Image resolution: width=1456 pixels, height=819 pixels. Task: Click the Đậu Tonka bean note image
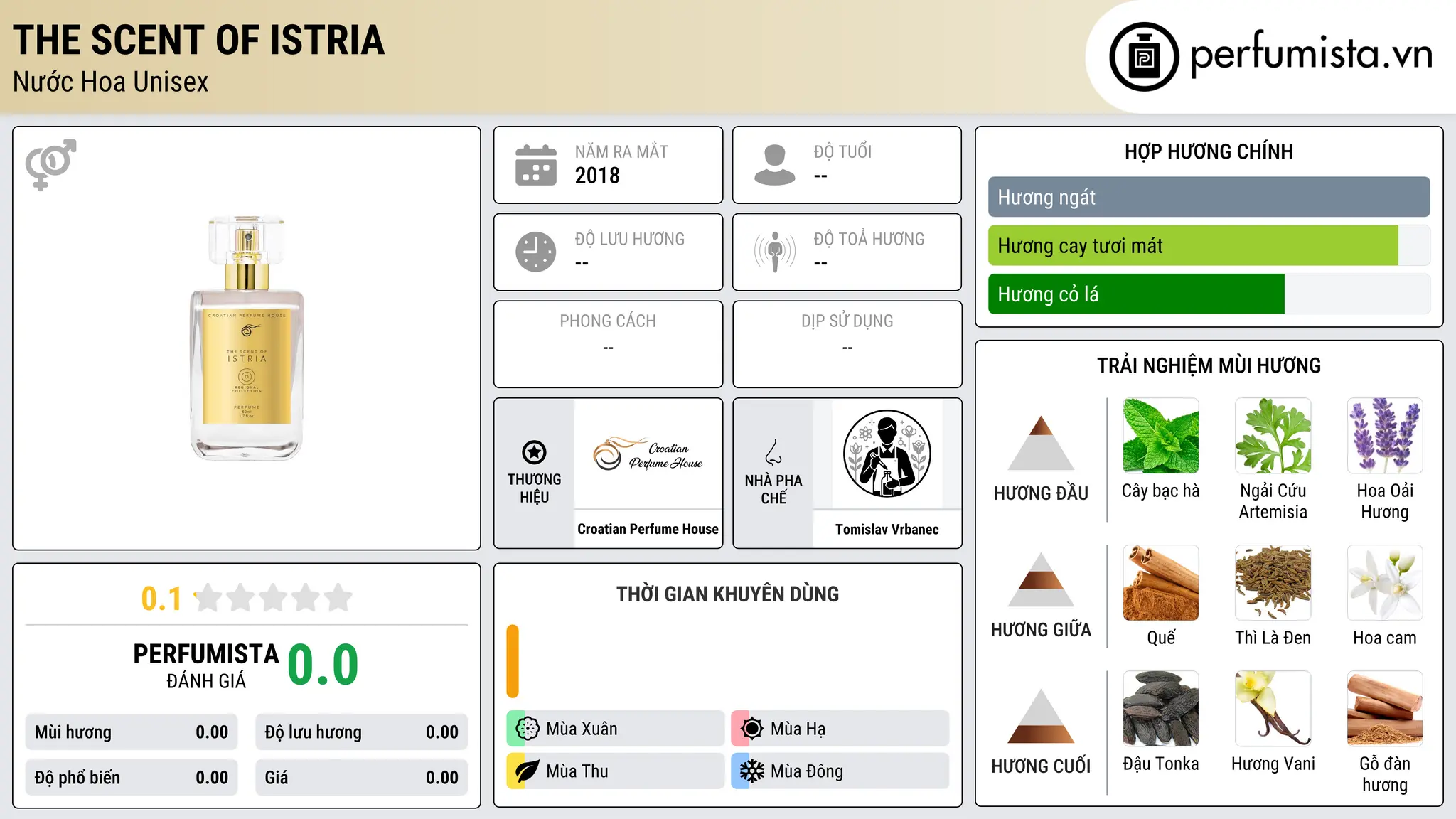pos(1161,709)
